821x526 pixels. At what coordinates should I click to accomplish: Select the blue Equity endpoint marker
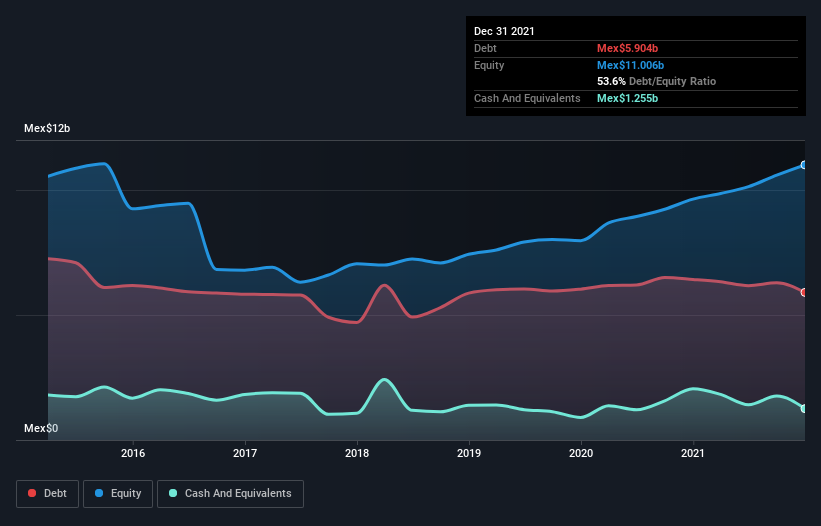[x=804, y=165]
